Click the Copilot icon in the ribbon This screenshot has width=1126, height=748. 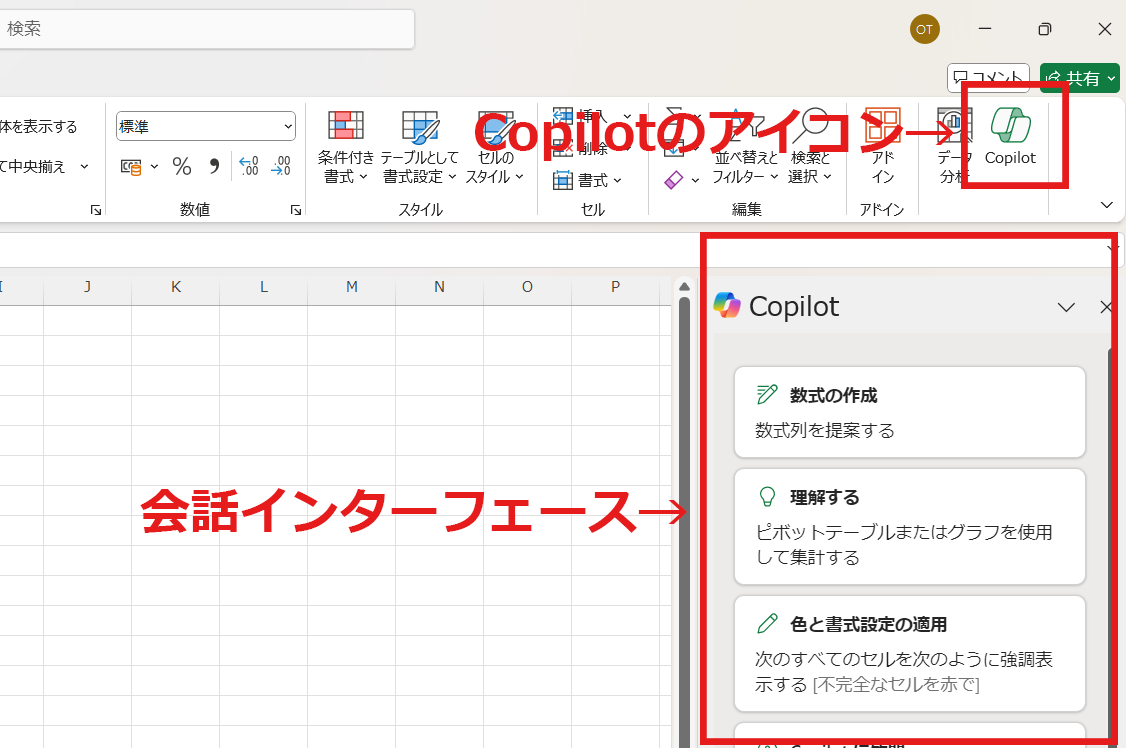[1010, 137]
